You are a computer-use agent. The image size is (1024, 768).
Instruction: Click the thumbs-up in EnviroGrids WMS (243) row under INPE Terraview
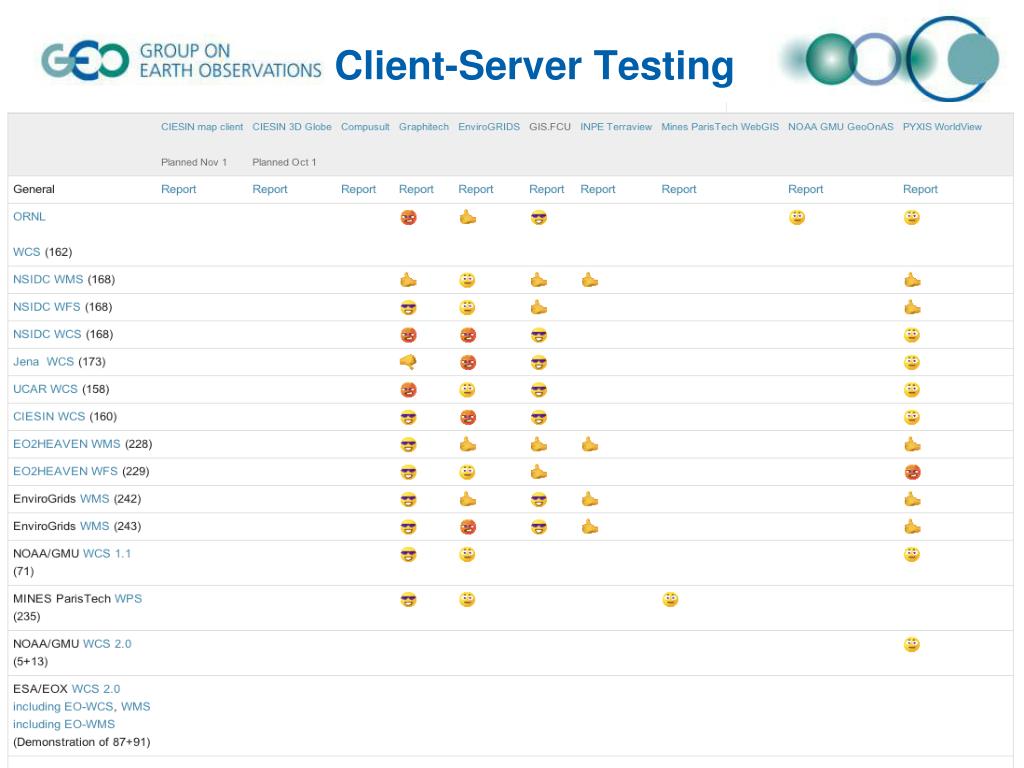coord(590,527)
